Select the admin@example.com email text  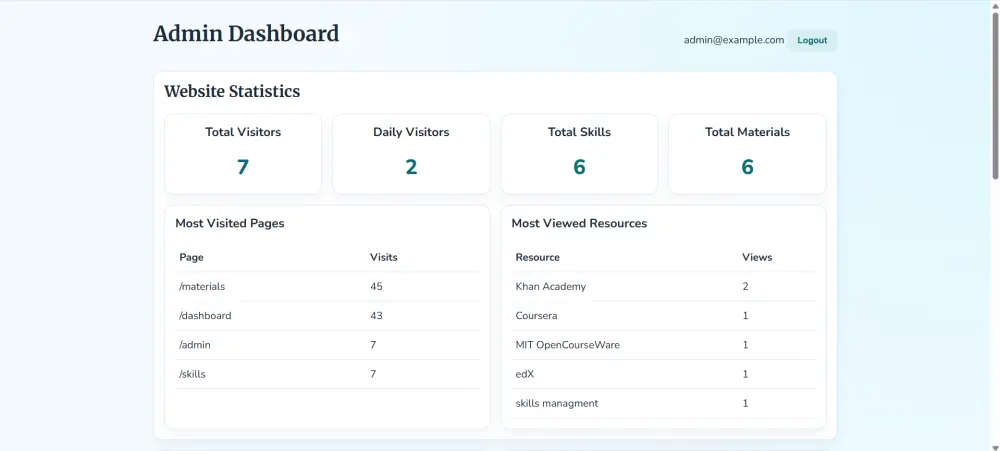coord(733,40)
